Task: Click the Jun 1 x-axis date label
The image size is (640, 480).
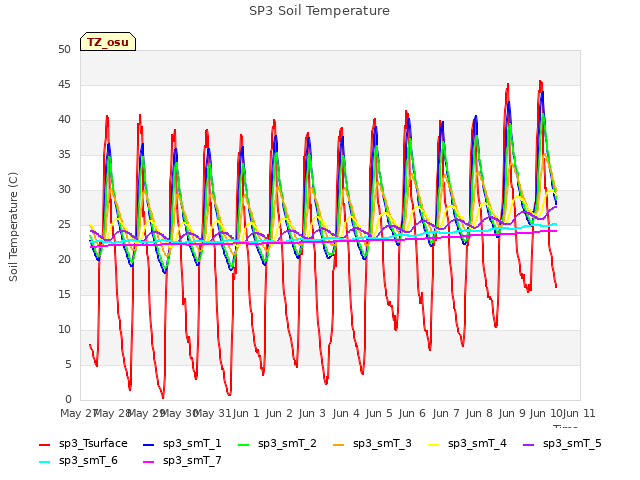Action: pyautogui.click(x=246, y=413)
